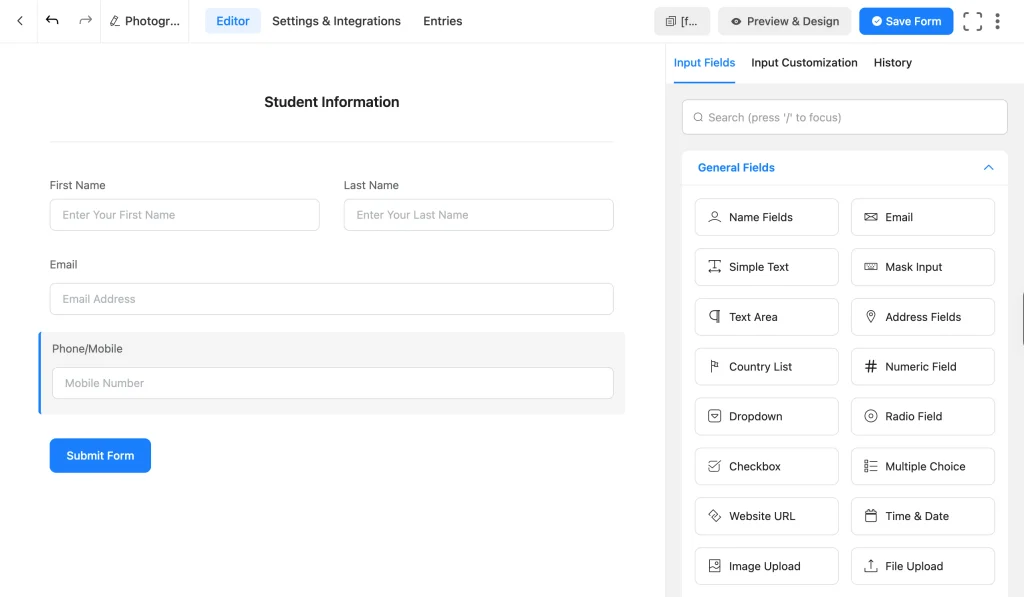Open Settings & Integrations tab
Viewport: 1024px width, 597px height.
(336, 21)
